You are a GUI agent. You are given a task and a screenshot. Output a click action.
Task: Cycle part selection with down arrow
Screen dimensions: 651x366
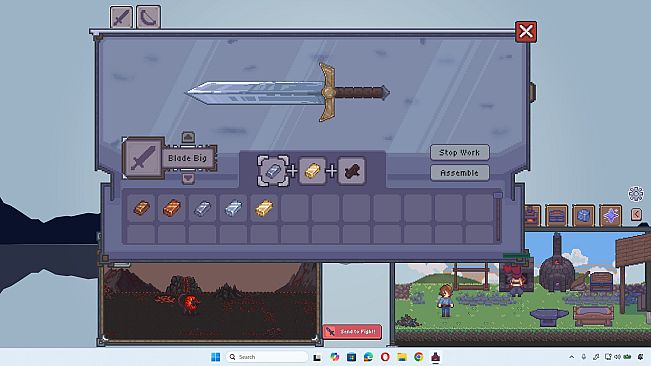click(x=188, y=178)
